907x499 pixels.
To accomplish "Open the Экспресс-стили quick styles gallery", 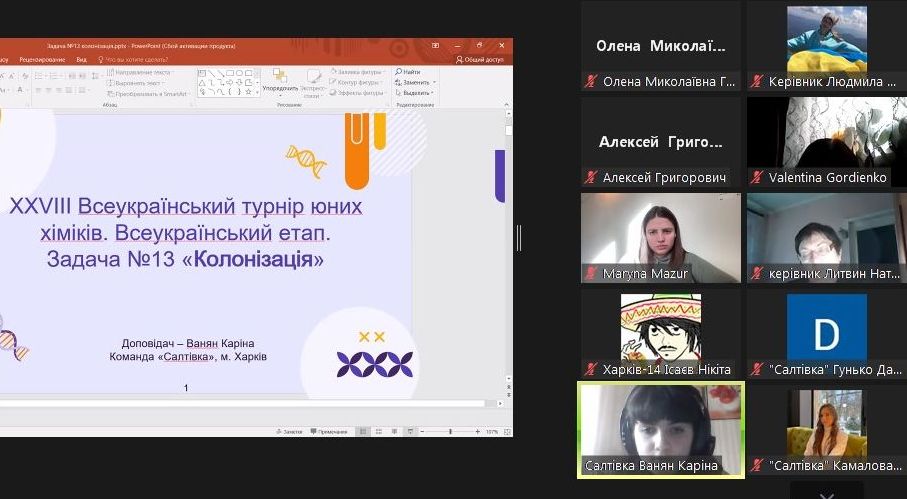I will tap(314, 84).
